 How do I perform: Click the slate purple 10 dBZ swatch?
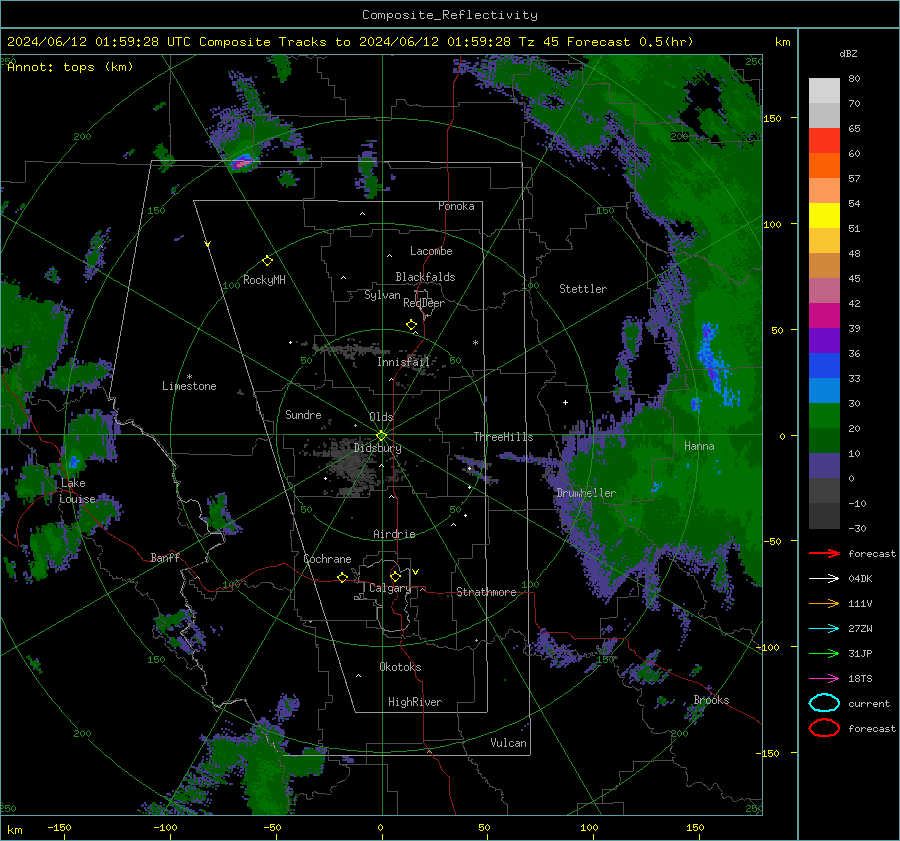point(824,465)
